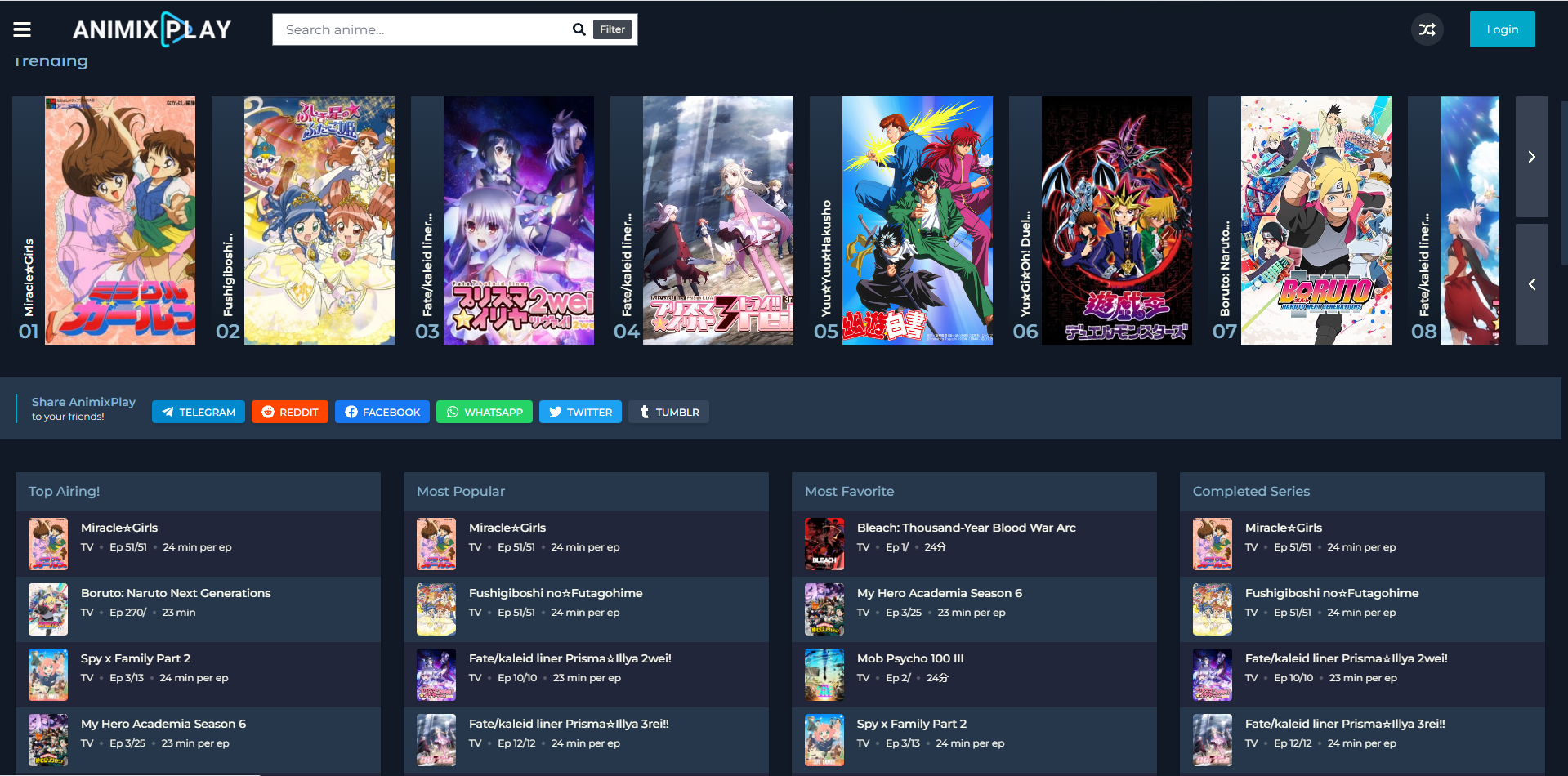Click Fushigiboshi thumbnail in Most Popular

(x=436, y=609)
